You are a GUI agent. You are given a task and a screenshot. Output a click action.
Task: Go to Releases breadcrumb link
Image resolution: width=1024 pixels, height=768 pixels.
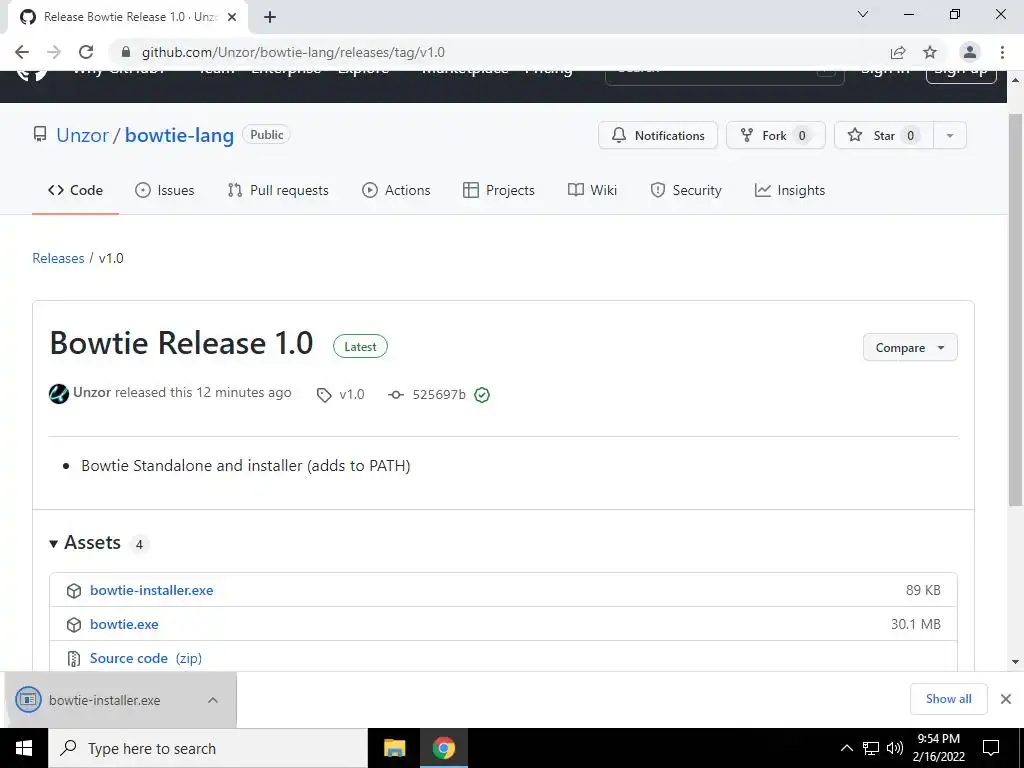pos(58,258)
